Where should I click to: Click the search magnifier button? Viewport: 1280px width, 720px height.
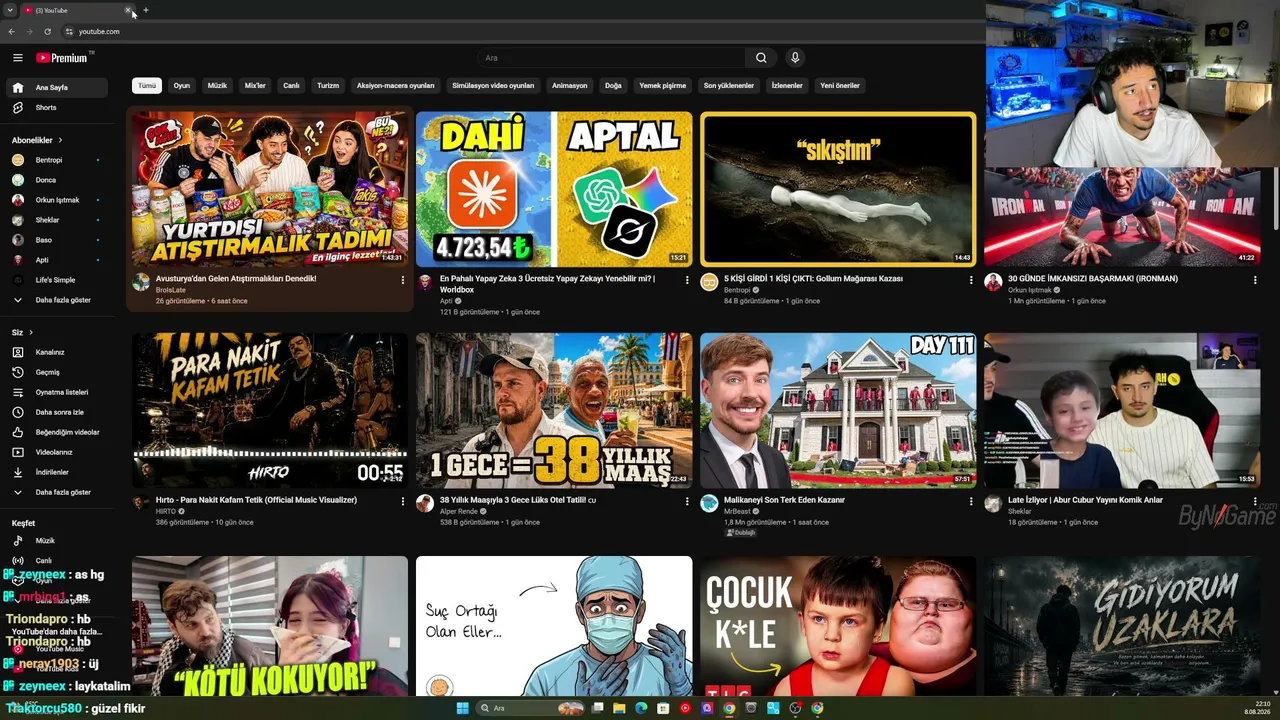[x=761, y=58]
